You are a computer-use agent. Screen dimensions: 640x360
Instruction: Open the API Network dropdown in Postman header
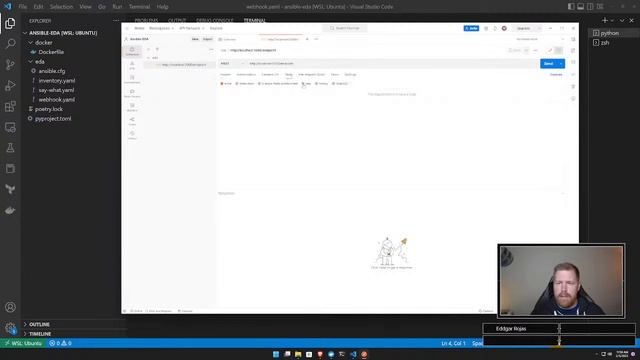(x=191, y=28)
